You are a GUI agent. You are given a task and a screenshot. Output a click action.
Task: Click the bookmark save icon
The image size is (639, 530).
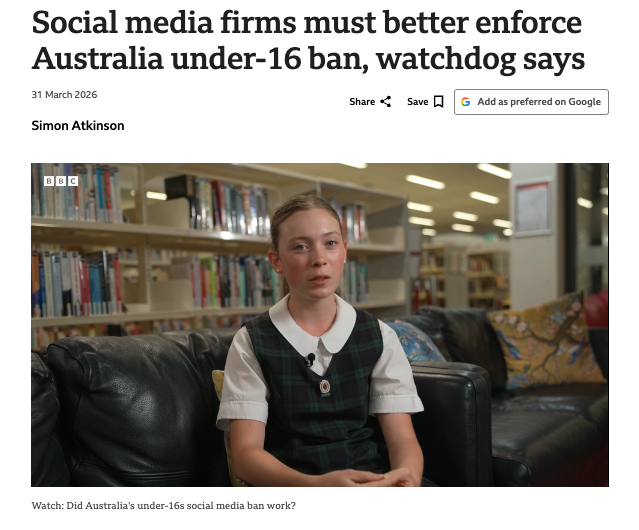[x=438, y=101]
